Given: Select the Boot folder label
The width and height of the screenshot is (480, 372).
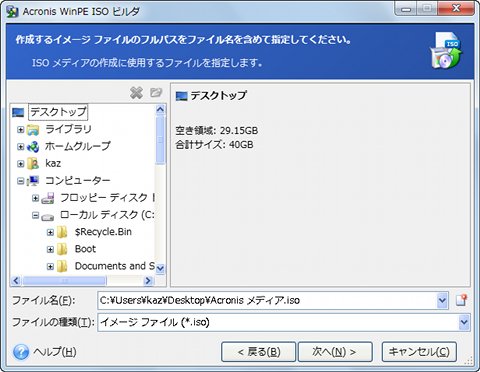Looking at the screenshot, I should tap(85, 249).
